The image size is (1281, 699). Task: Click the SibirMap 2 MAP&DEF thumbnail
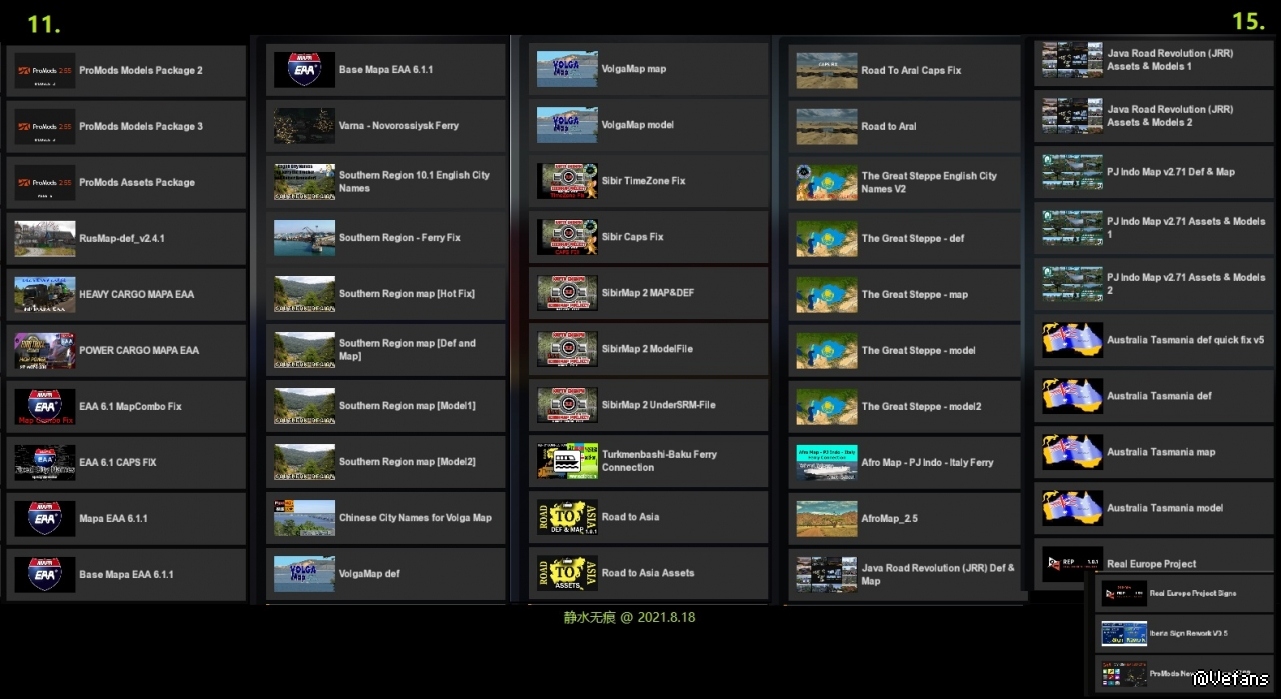567,293
